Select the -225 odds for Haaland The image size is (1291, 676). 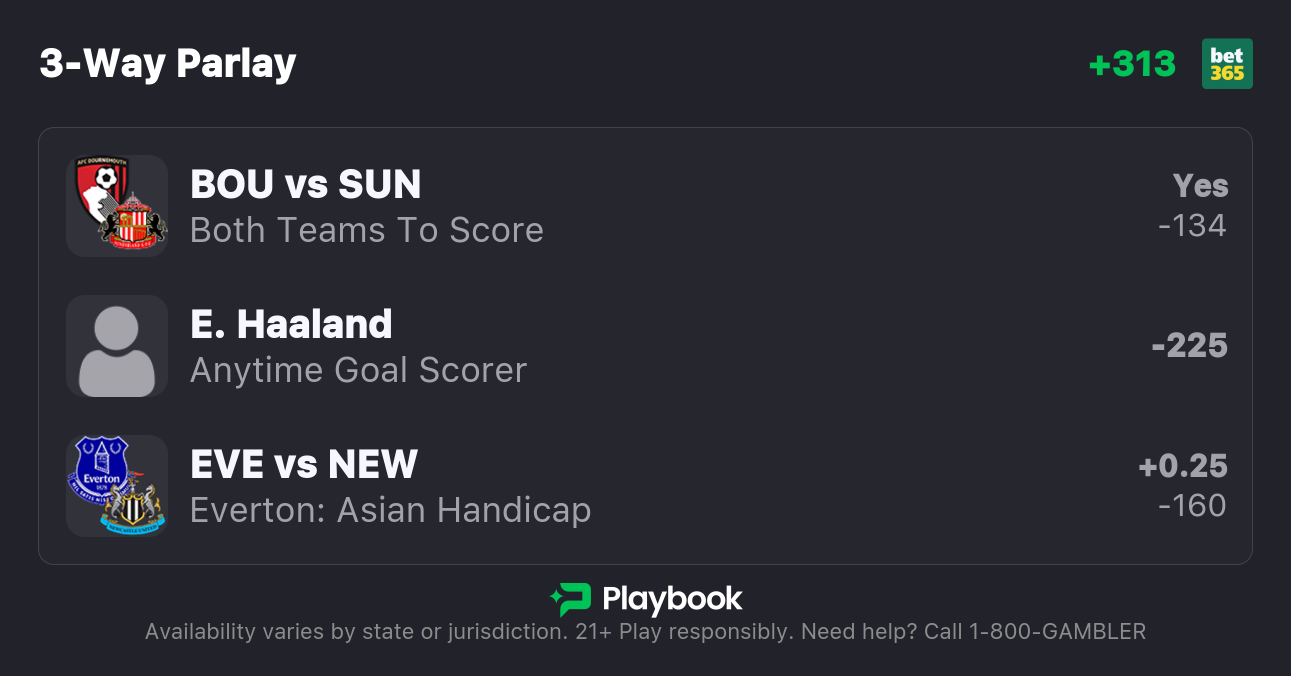pos(1189,346)
